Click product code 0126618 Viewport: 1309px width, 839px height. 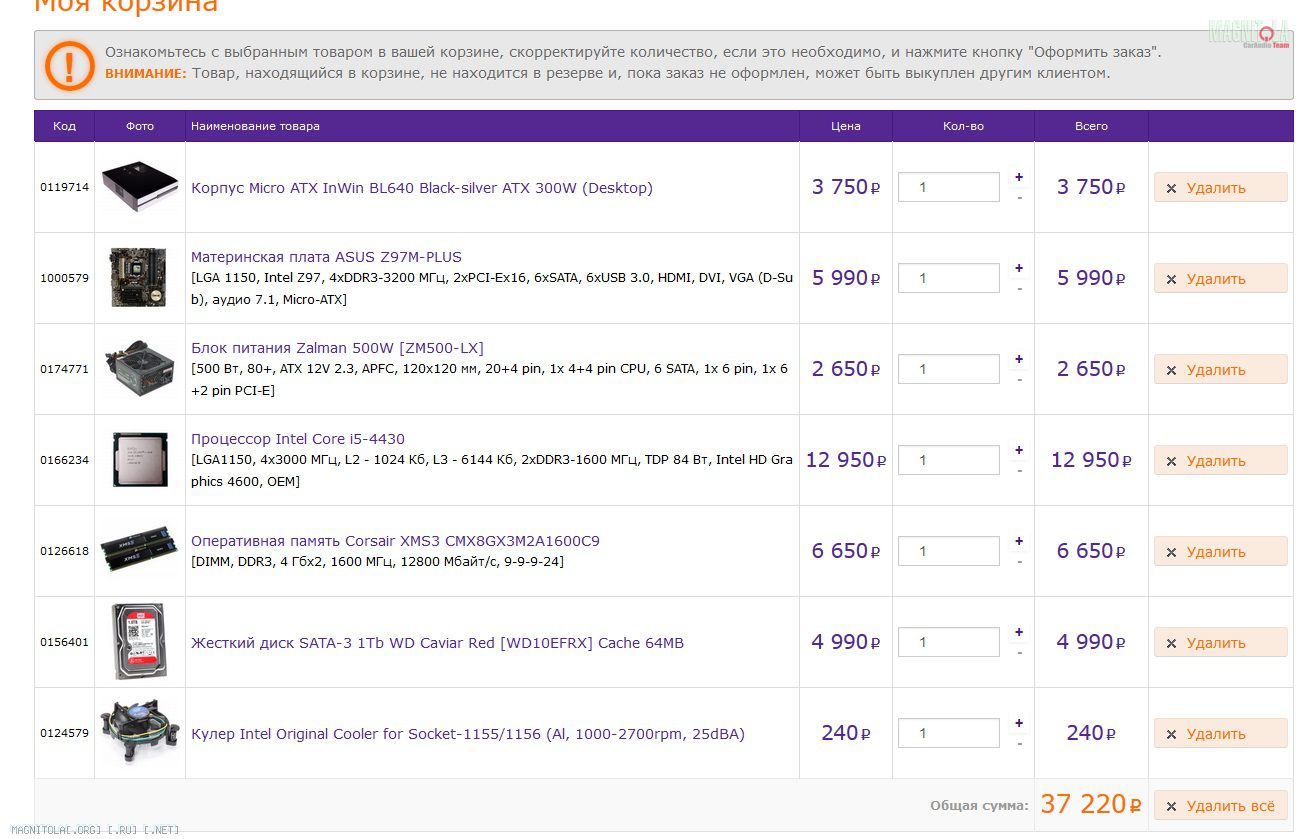(64, 551)
